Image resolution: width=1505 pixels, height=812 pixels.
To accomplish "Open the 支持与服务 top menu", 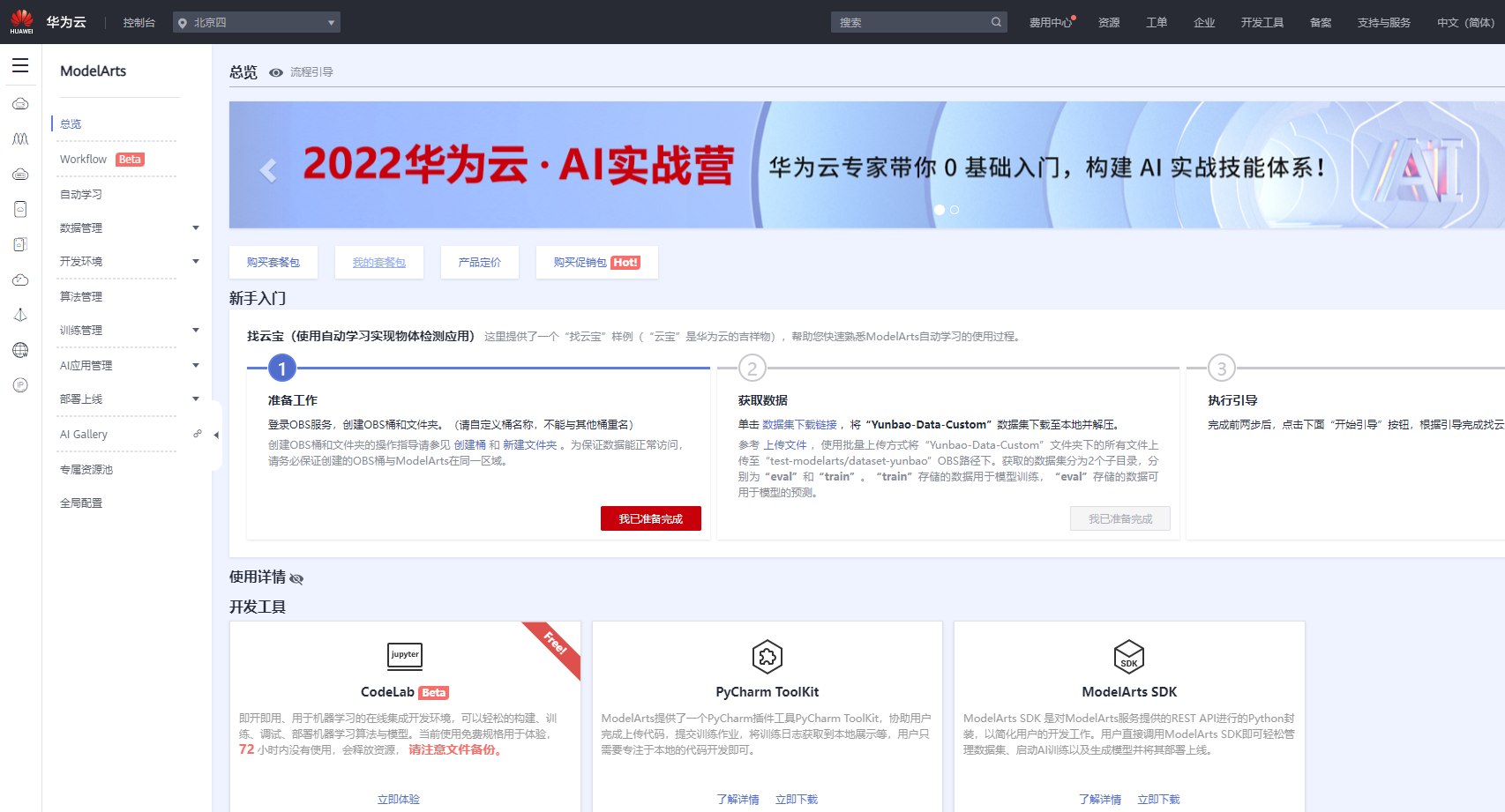I will [1383, 23].
